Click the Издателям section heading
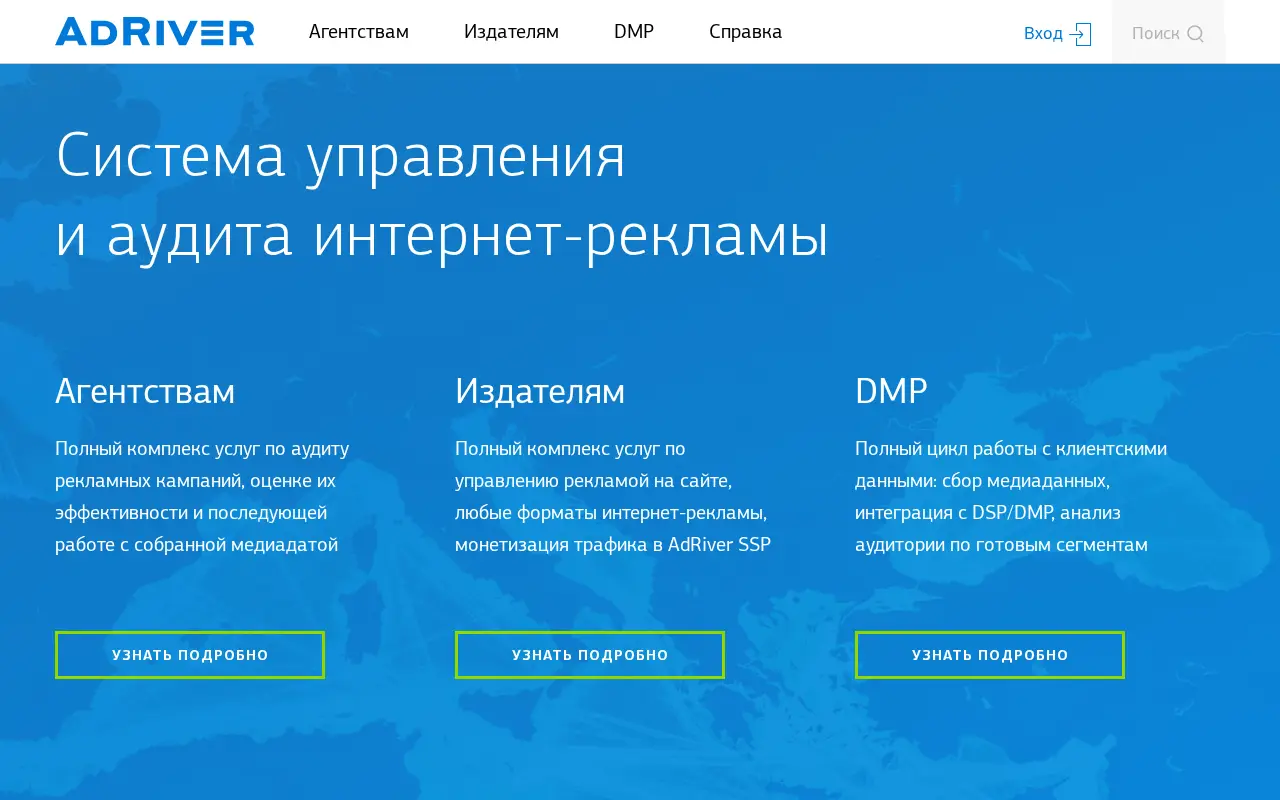This screenshot has height=800, width=1280. (540, 391)
